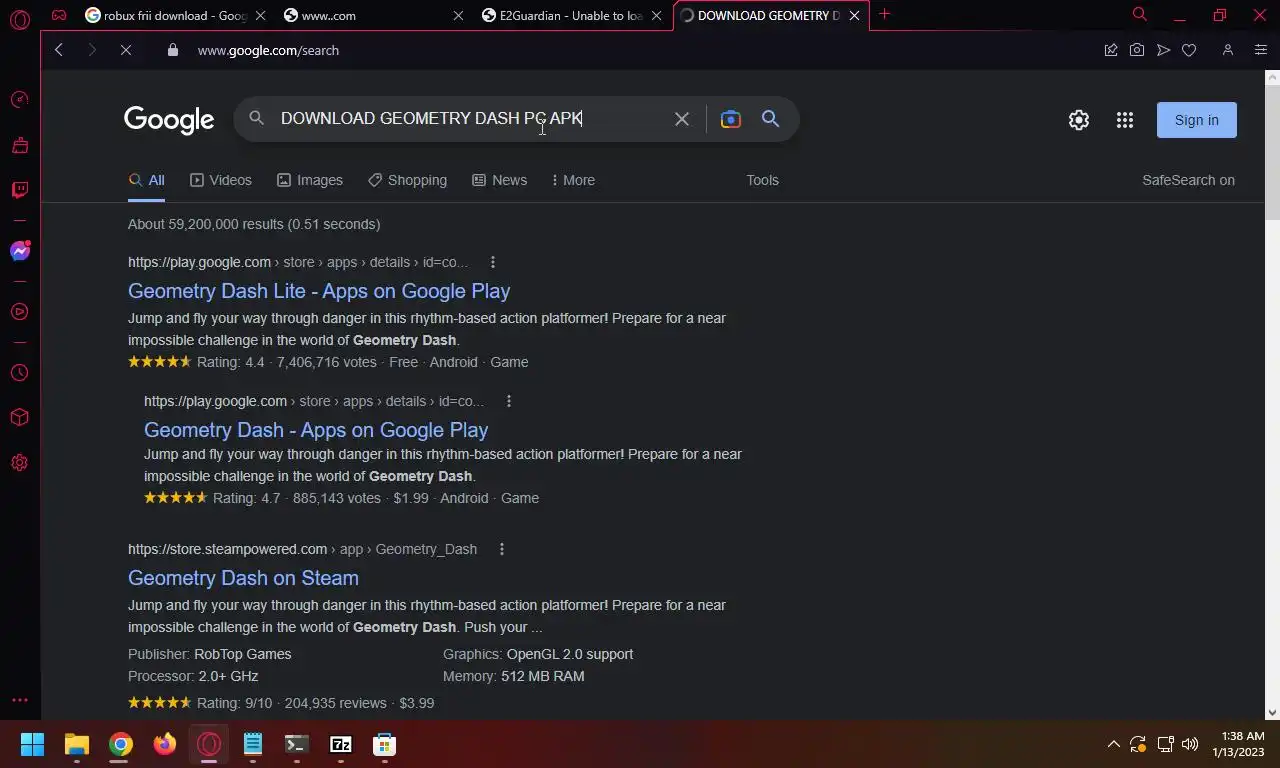Viewport: 1280px width, 768px height.
Task: Open Extensions cube icon in sidebar
Action: pyautogui.click(x=19, y=417)
